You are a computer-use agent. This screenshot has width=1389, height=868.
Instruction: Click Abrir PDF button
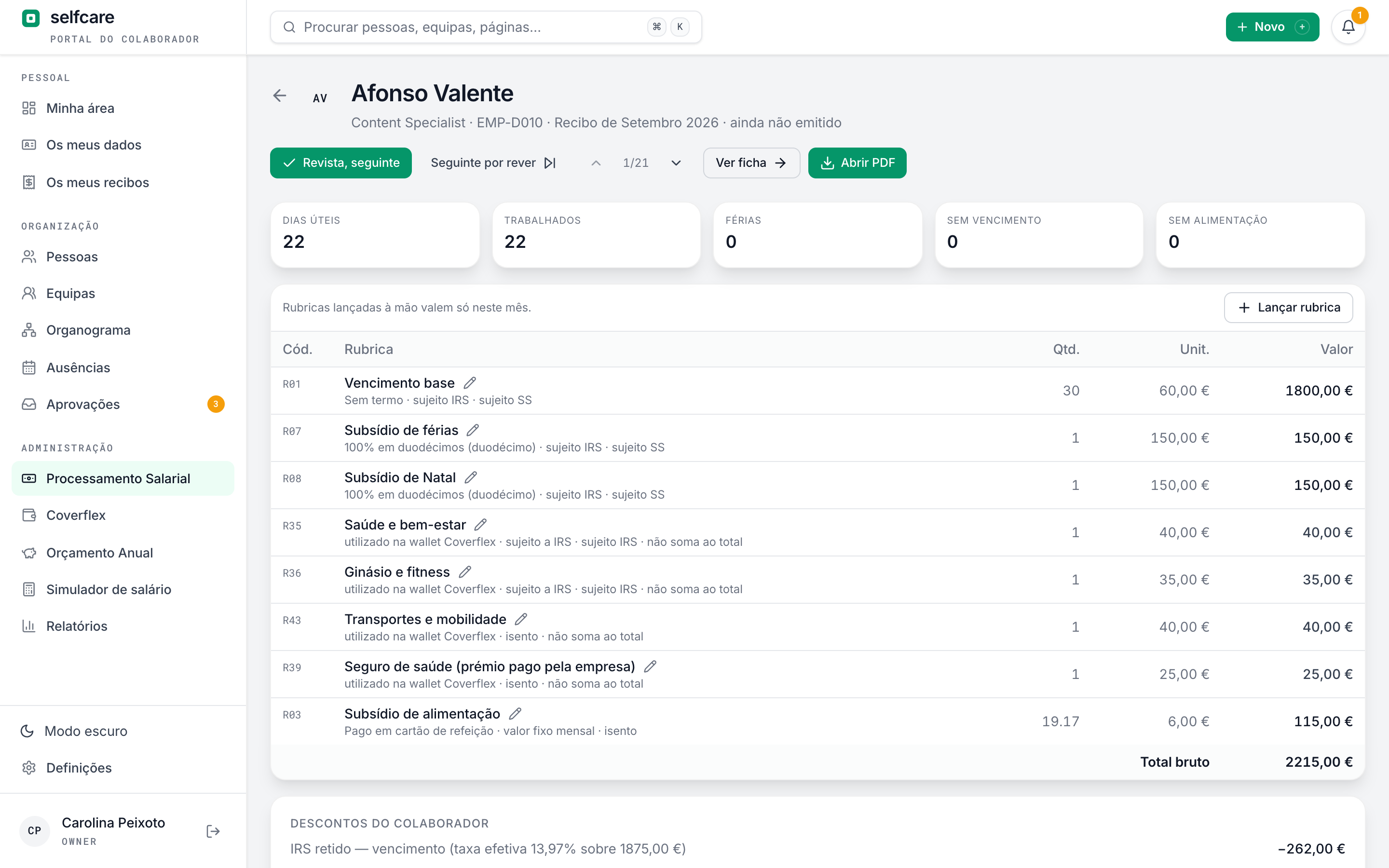point(858,163)
